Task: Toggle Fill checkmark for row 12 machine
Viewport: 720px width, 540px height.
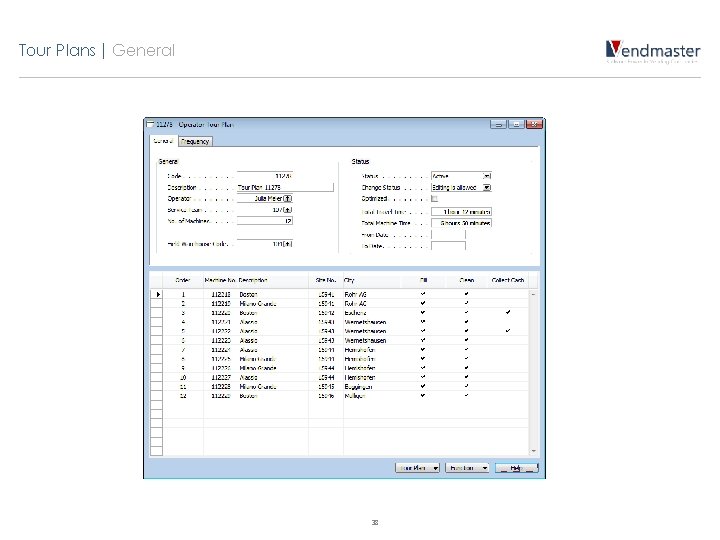Action: coord(423,395)
